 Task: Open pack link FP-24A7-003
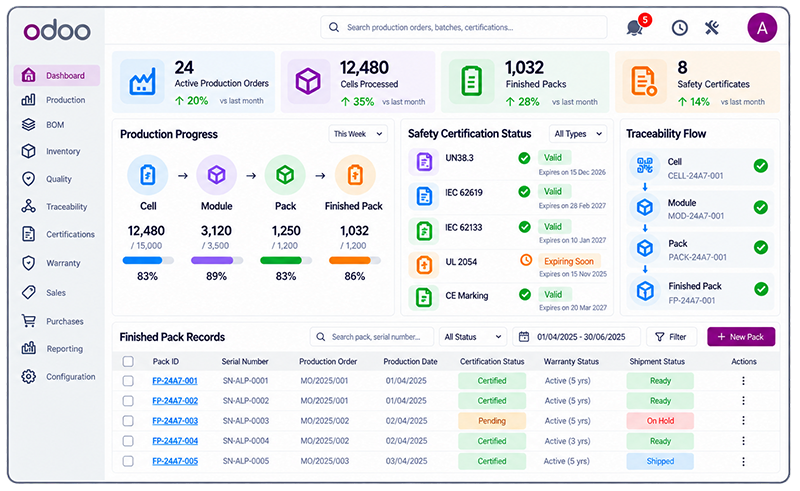click(175, 421)
